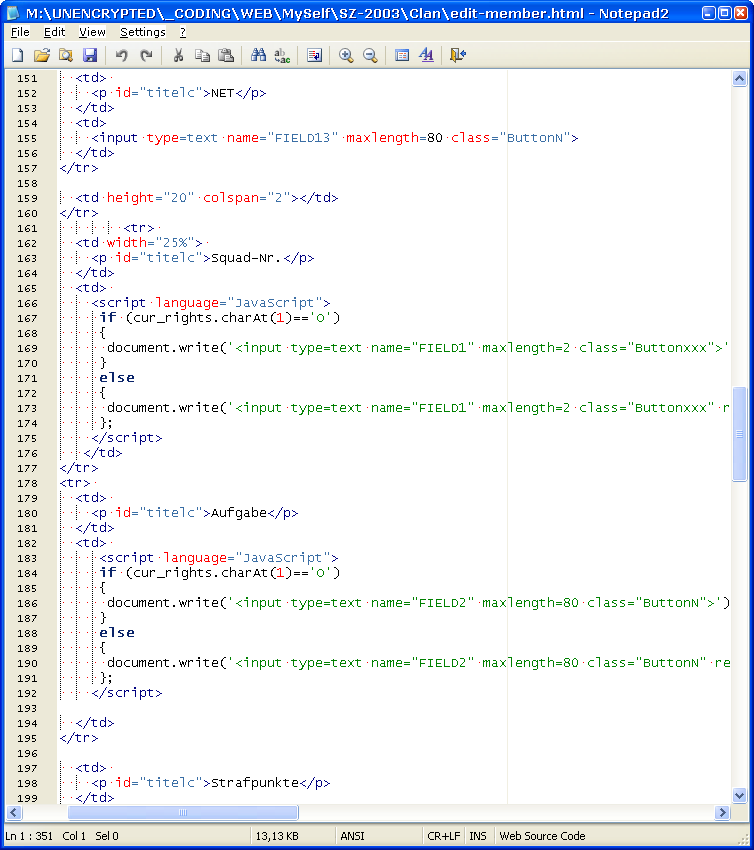Open the Select Scheme toolbar icon
Image resolution: width=754 pixels, height=850 pixels.
[x=402, y=55]
